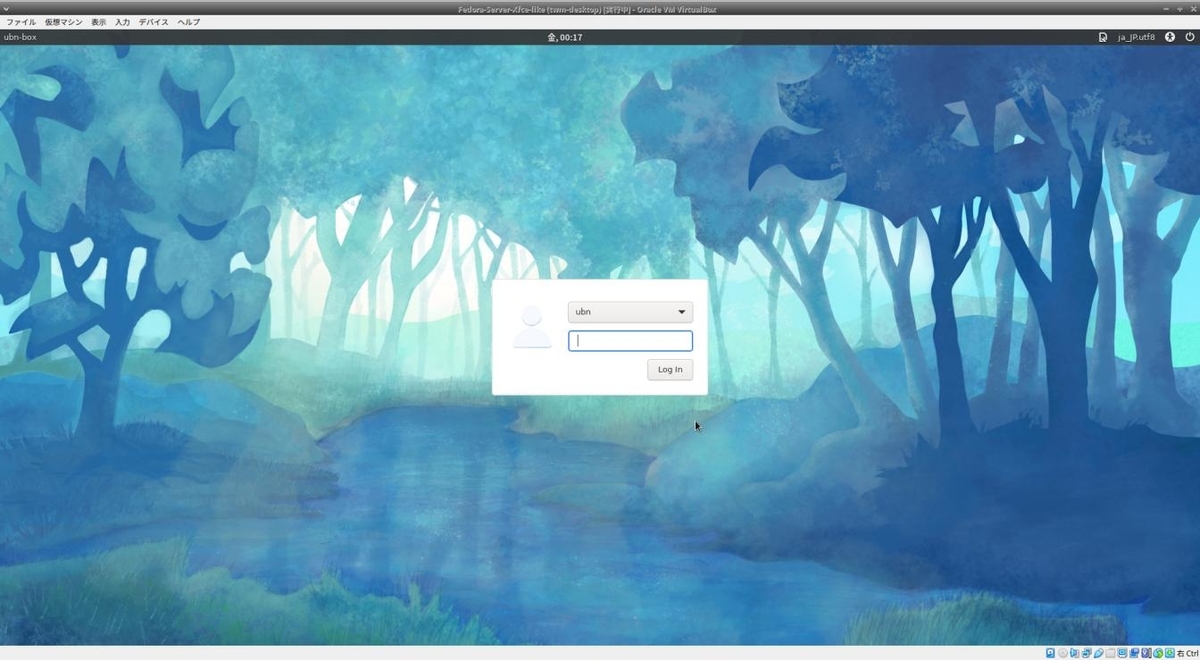
Task: Open the ja_JP.utf8 language selector
Action: click(x=1136, y=37)
